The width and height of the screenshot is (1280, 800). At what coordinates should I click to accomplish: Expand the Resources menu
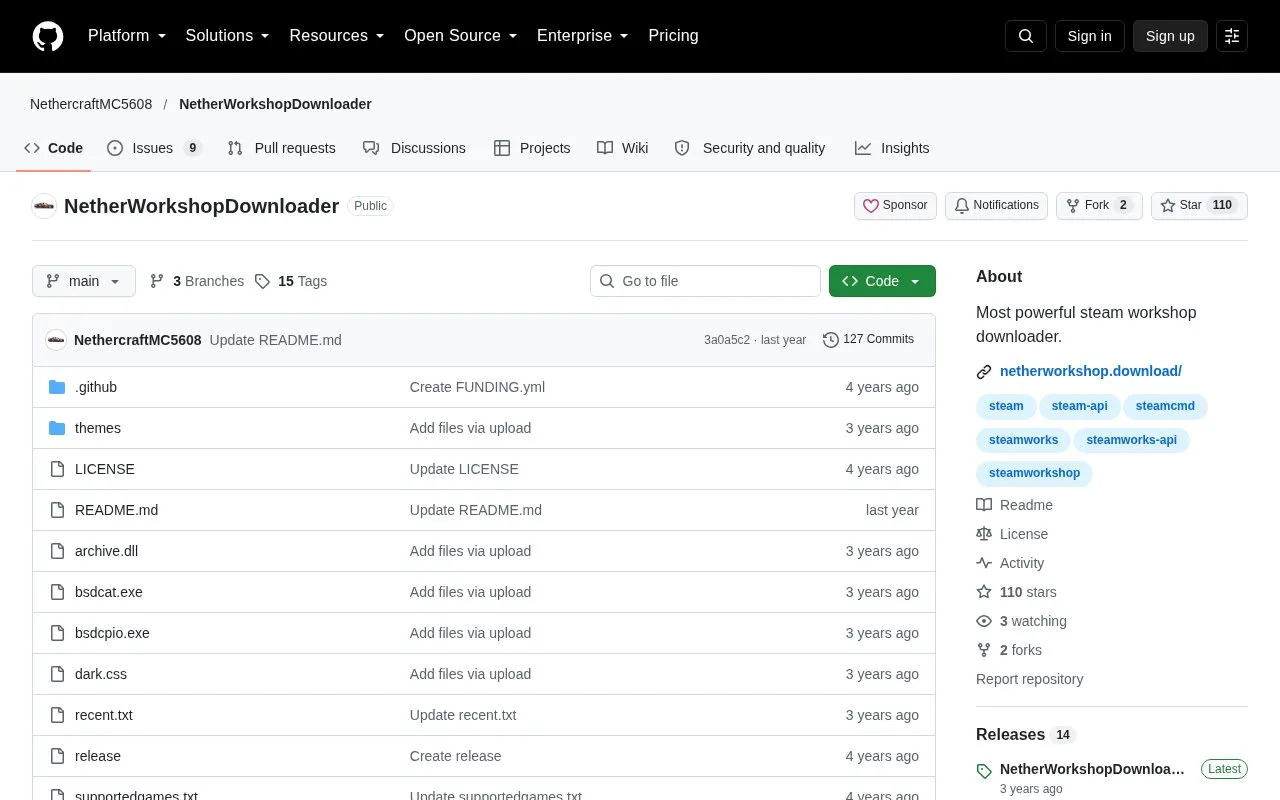[x=337, y=36]
